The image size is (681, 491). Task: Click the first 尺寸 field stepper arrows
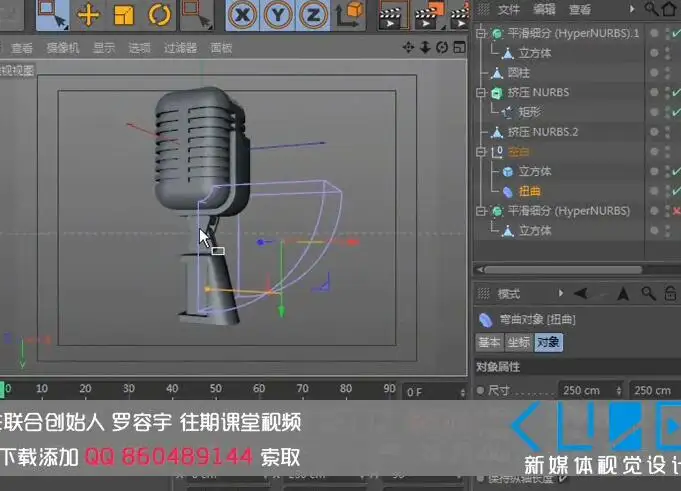[618, 391]
